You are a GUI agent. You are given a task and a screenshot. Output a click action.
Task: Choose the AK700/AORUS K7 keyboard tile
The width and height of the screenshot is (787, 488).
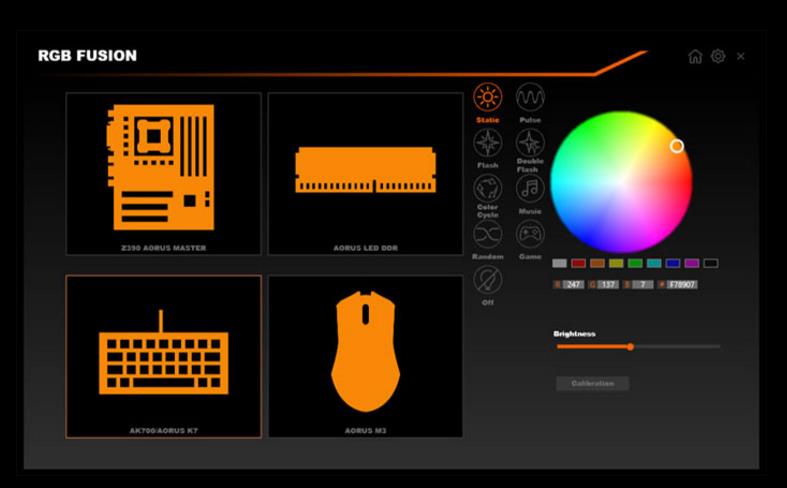coord(164,356)
